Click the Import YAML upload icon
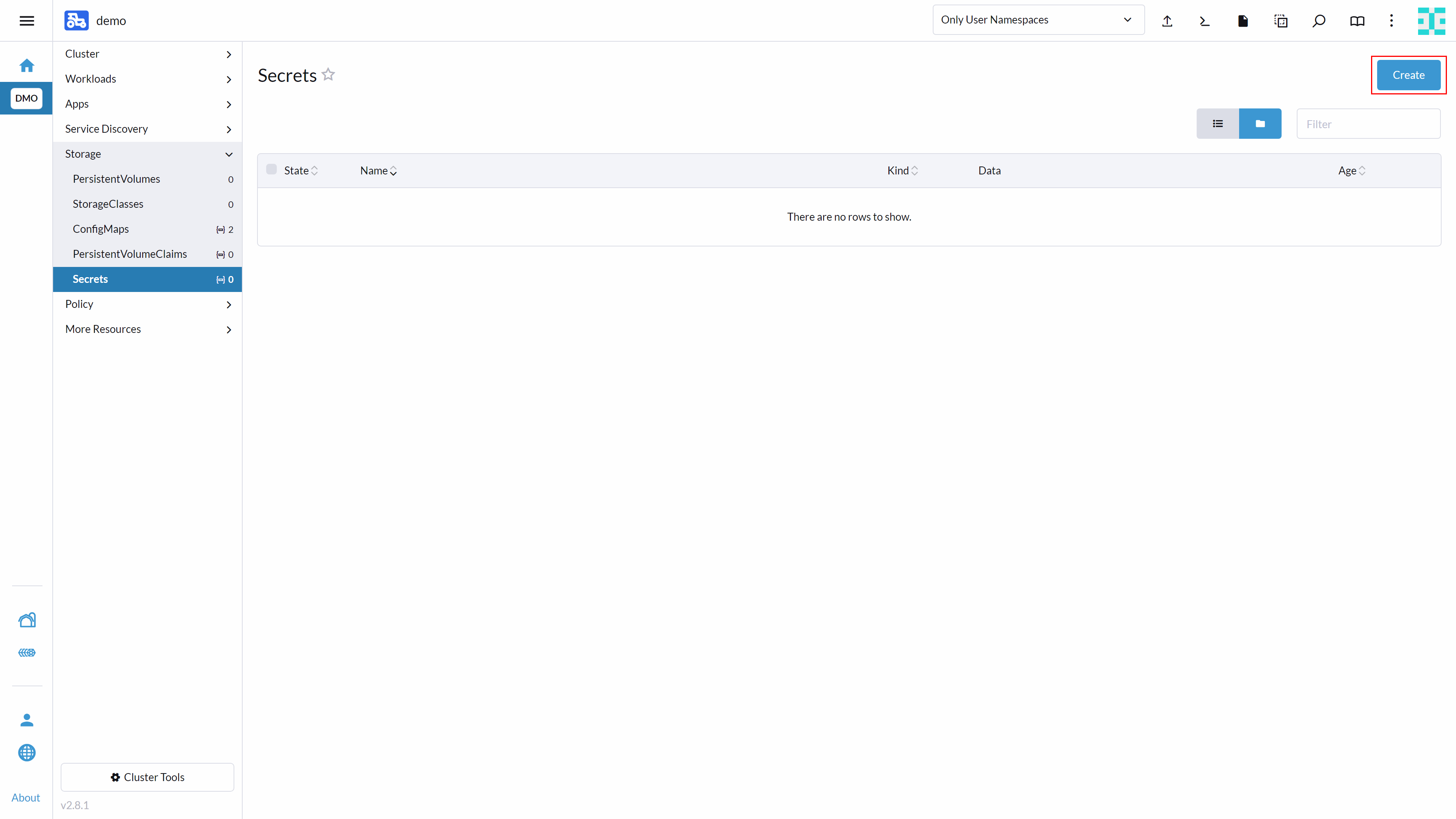Viewport: 1456px width, 819px height. (x=1167, y=21)
